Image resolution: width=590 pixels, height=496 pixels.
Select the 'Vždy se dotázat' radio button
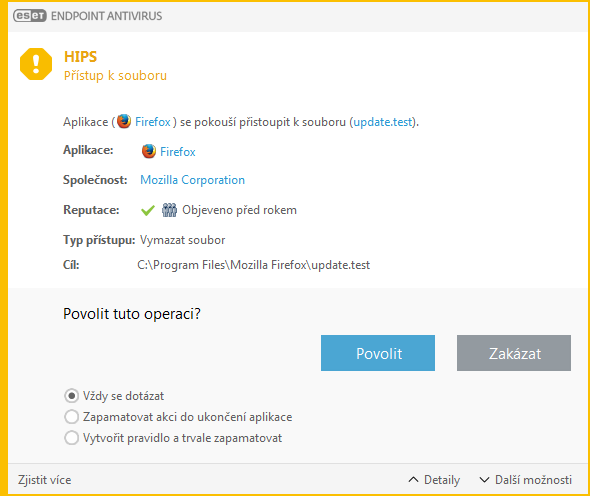(71, 396)
